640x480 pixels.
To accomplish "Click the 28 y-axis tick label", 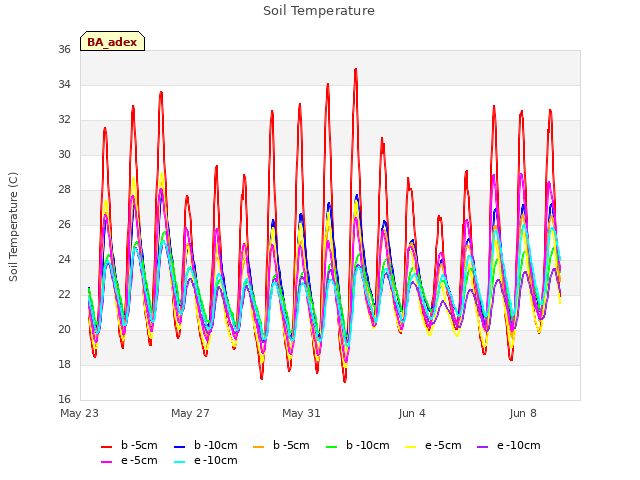I will point(64,190).
